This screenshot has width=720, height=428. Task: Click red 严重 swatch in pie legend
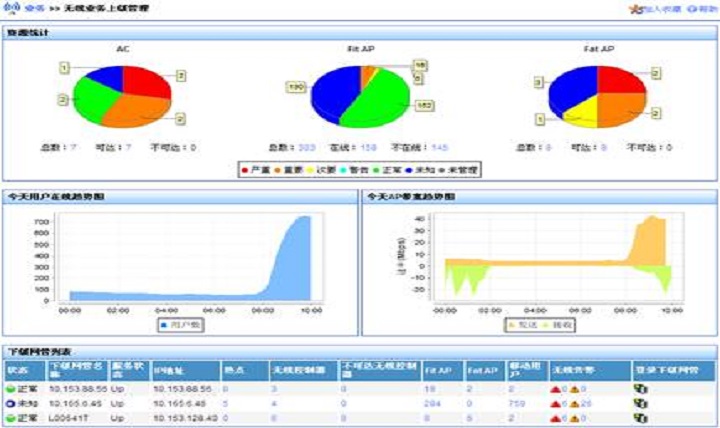pos(247,169)
